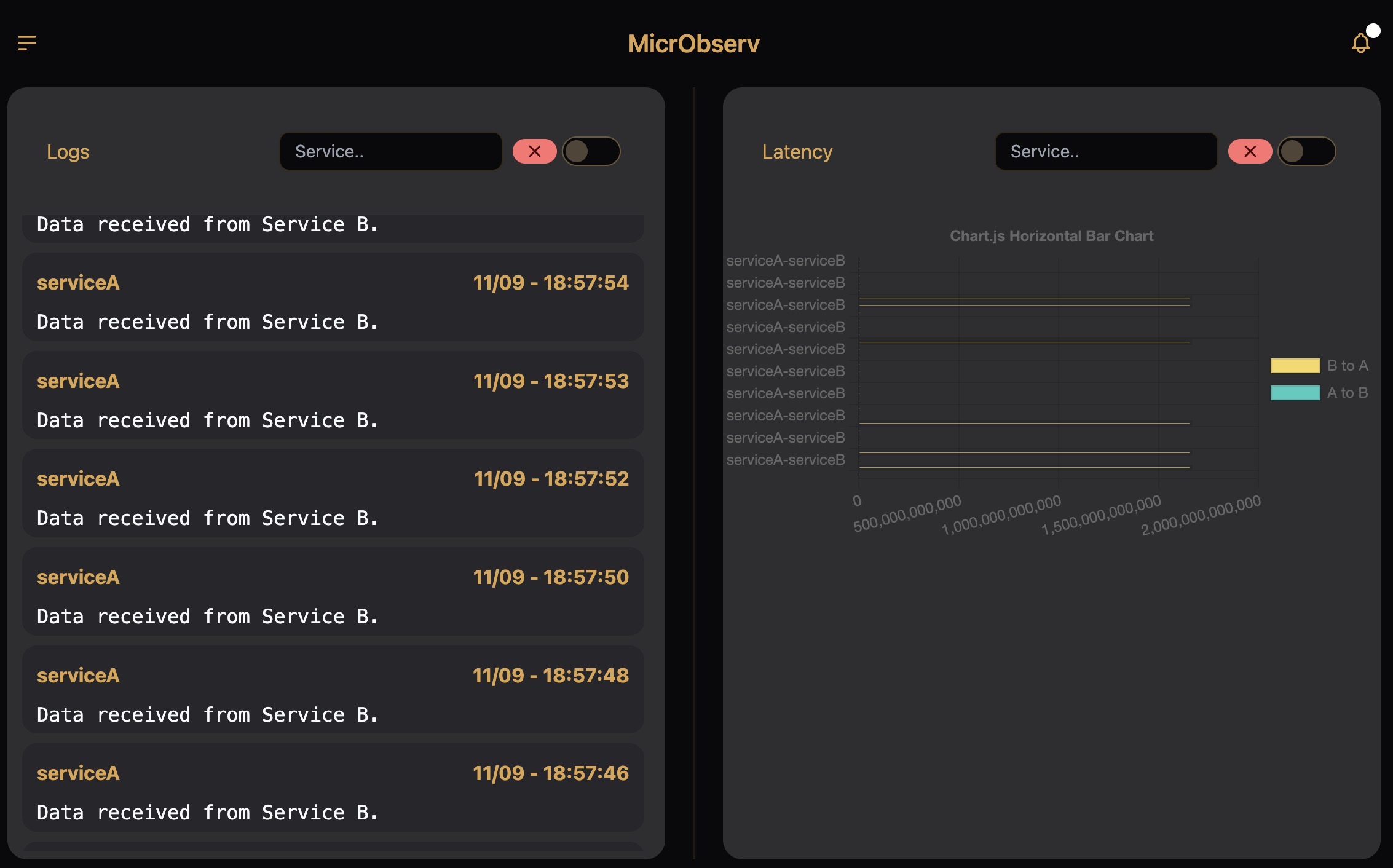This screenshot has height=868, width=1393.
Task: Select log entry at 18:57:48
Action: [x=333, y=690]
